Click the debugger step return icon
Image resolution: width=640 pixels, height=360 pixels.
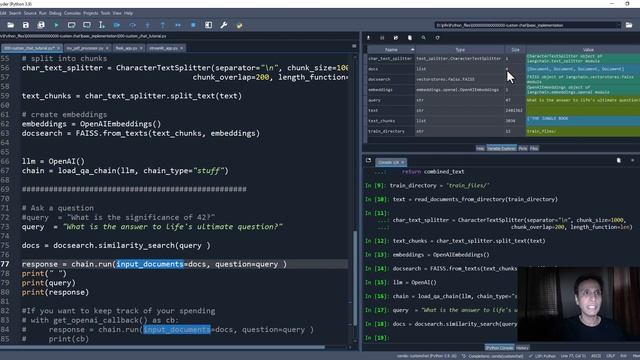click(x=162, y=25)
